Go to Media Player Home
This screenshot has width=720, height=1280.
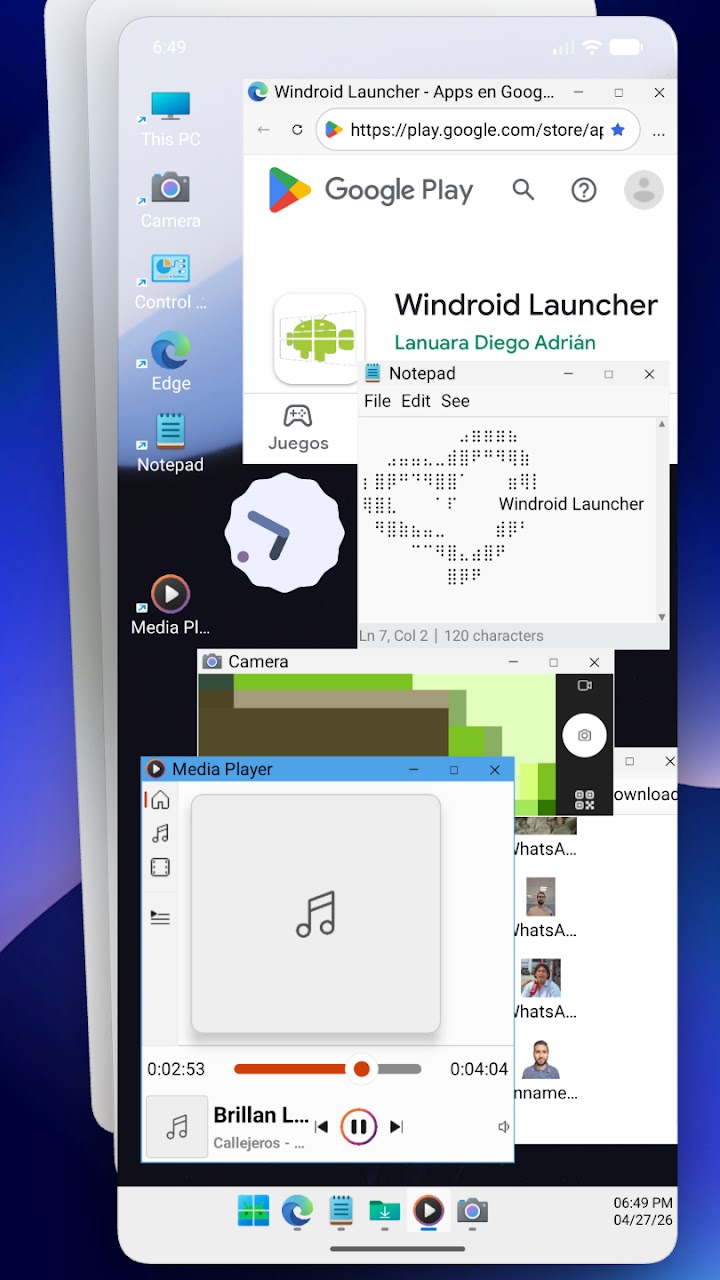[x=160, y=800]
